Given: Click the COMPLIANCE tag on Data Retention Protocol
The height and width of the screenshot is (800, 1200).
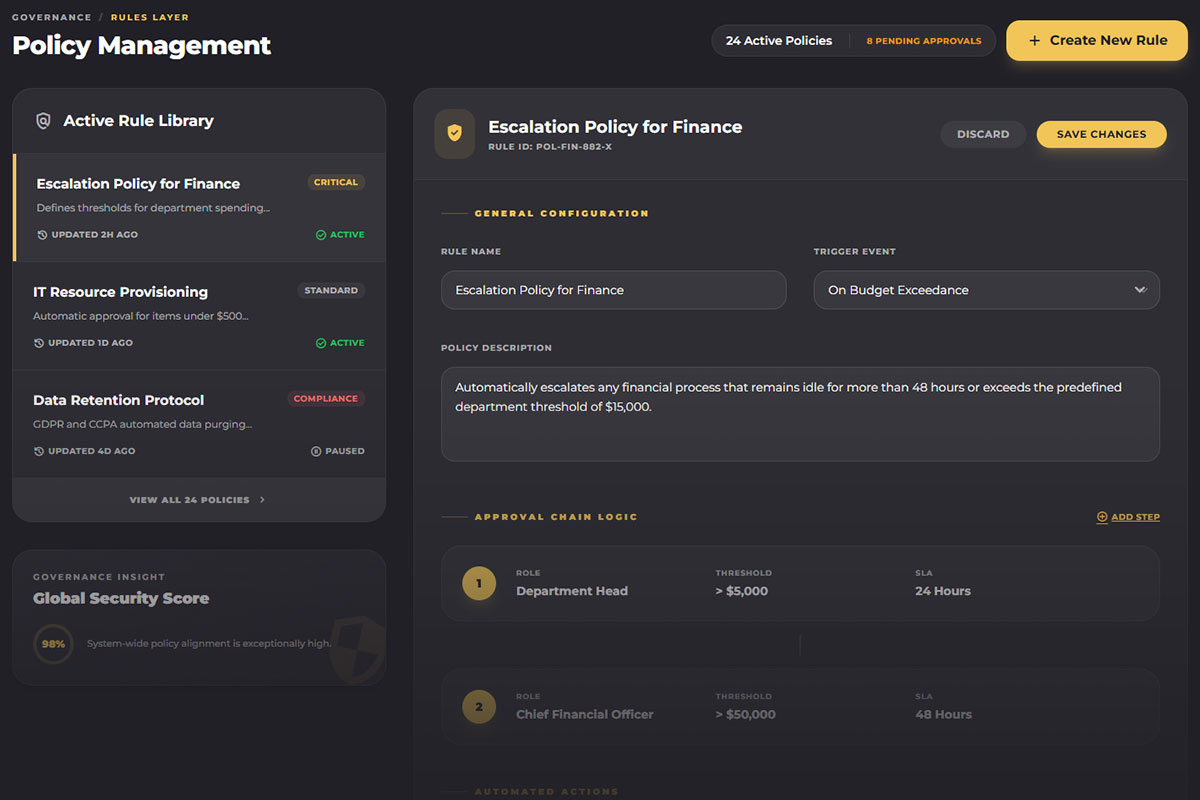Looking at the screenshot, I should (x=326, y=399).
